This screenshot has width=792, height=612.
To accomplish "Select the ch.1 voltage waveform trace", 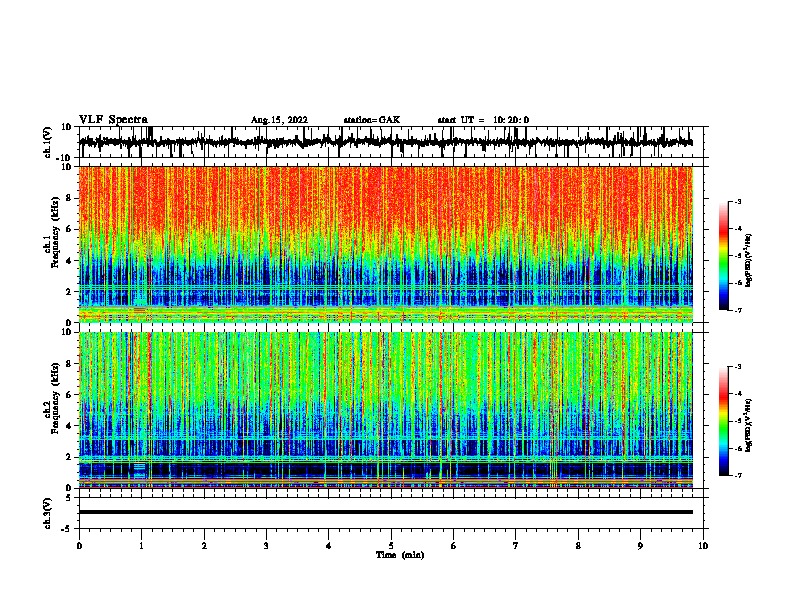I will (385, 142).
